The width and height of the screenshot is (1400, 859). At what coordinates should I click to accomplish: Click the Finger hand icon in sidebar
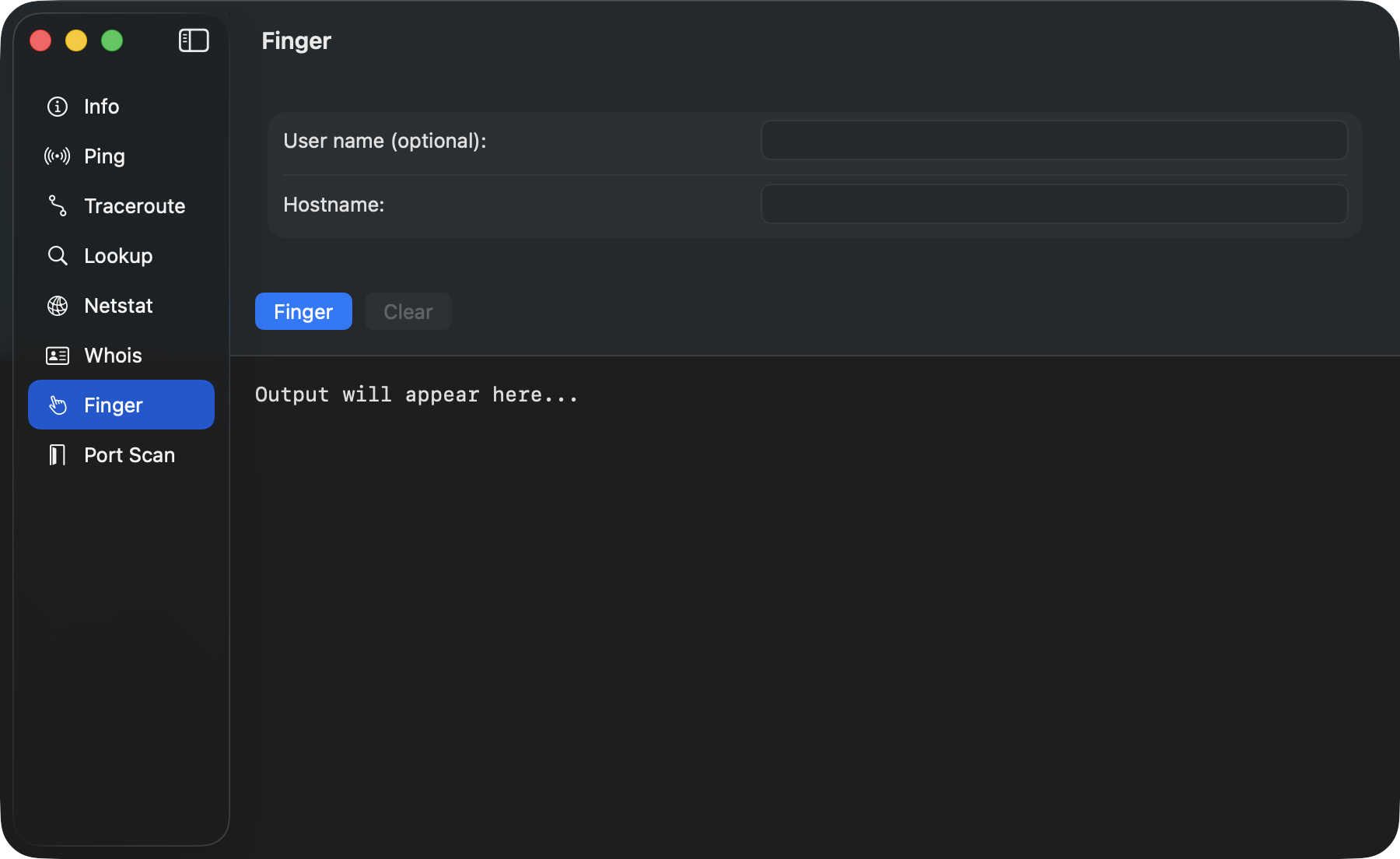tap(58, 405)
